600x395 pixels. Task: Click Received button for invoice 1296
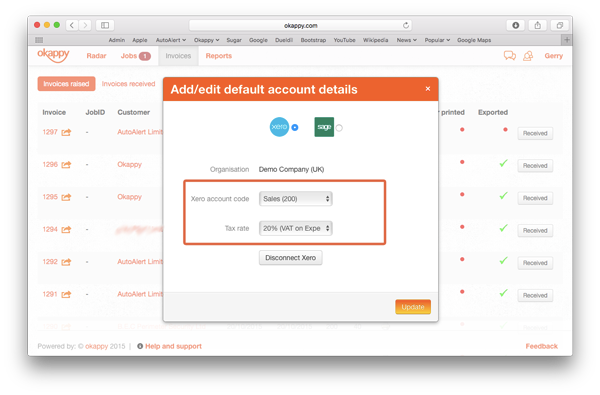[x=535, y=166]
